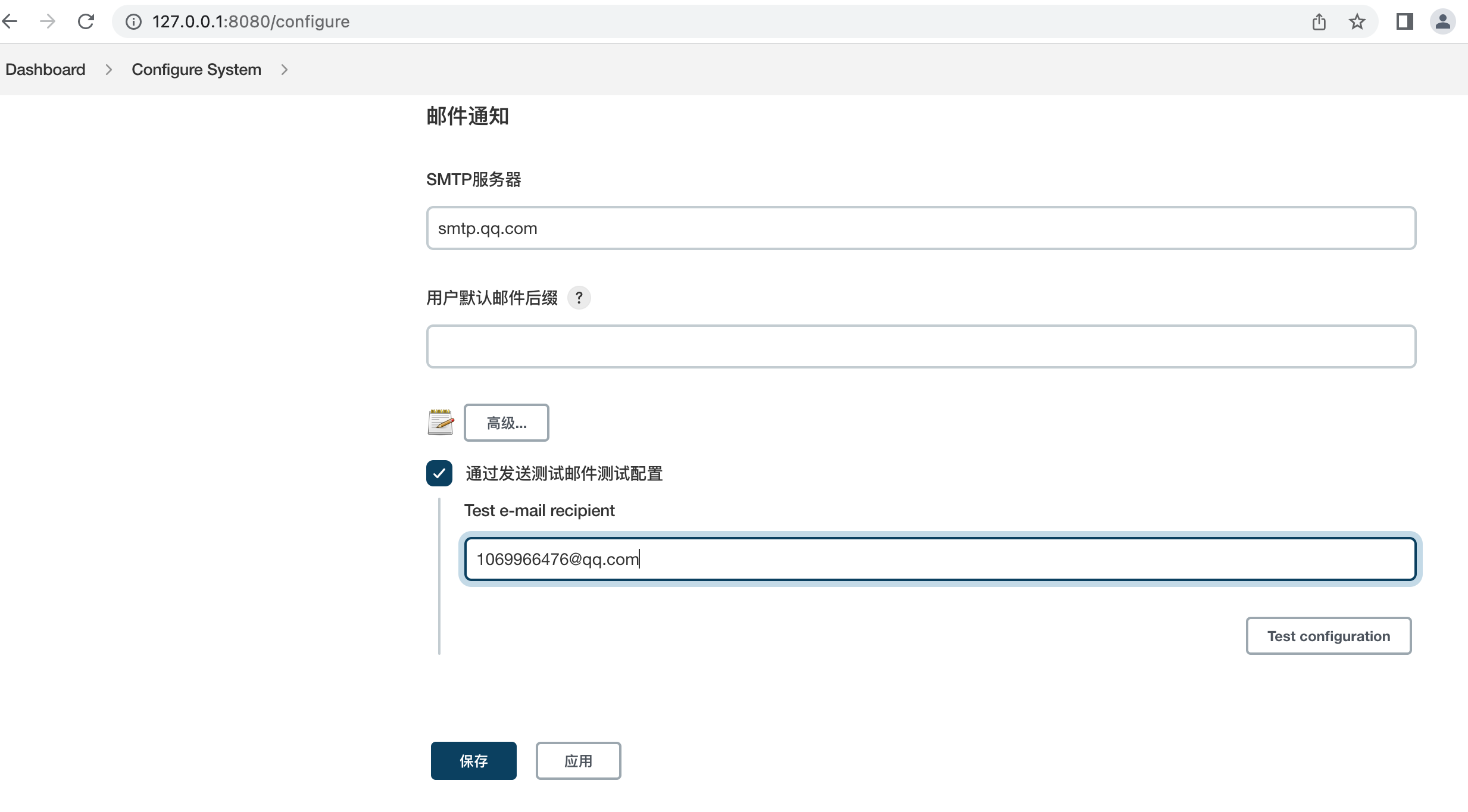The height and width of the screenshot is (812, 1468).
Task: Bookmark this page with star icon
Action: coord(1357,22)
